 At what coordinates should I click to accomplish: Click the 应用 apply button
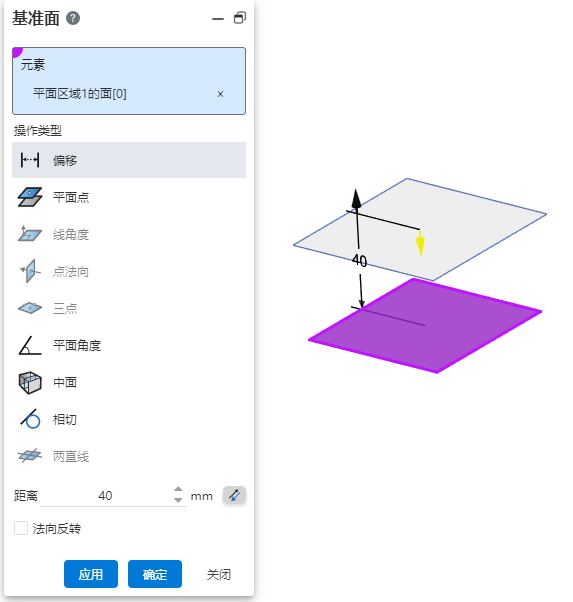pyautogui.click(x=91, y=574)
